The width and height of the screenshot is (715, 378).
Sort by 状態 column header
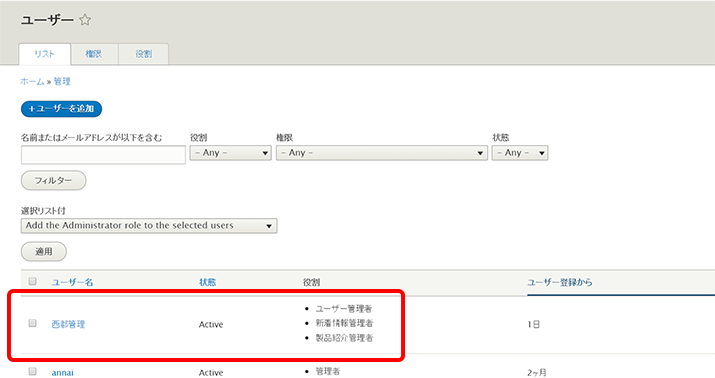[207, 282]
